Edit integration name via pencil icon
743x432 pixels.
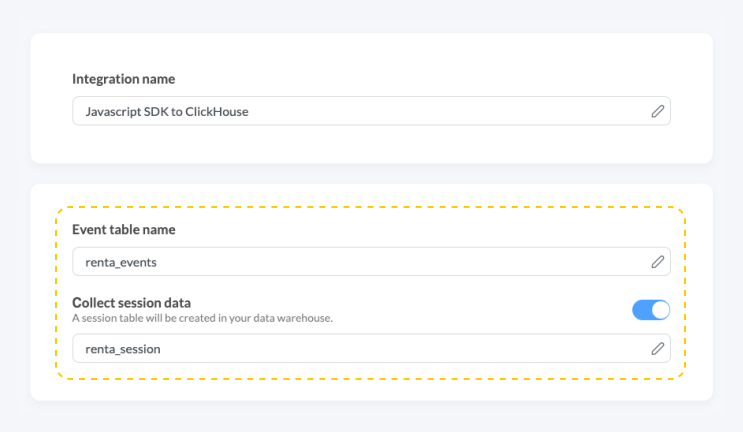657,111
